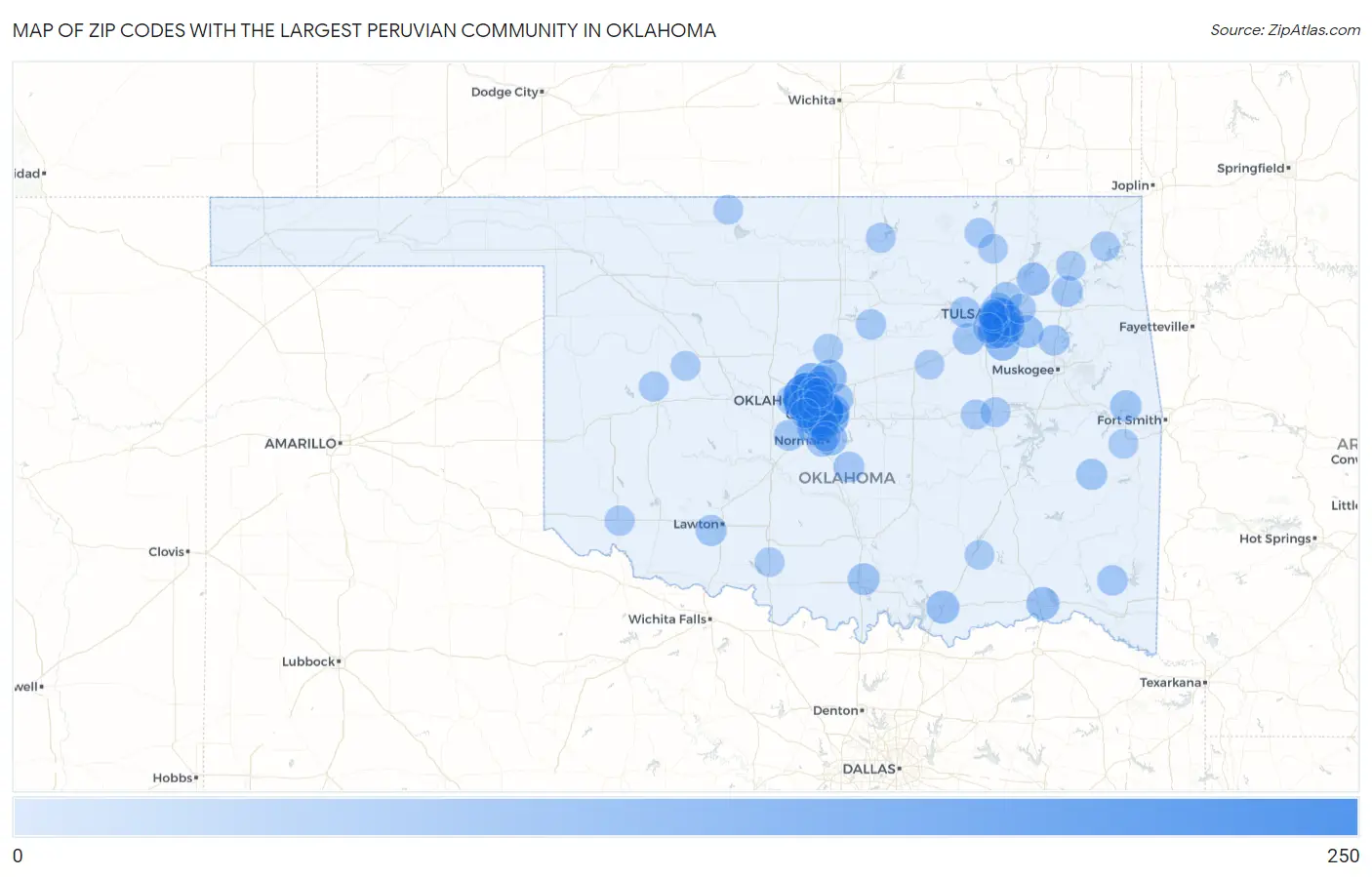Click the Clovis city label
The height and width of the screenshot is (877, 1372).
coord(167,552)
